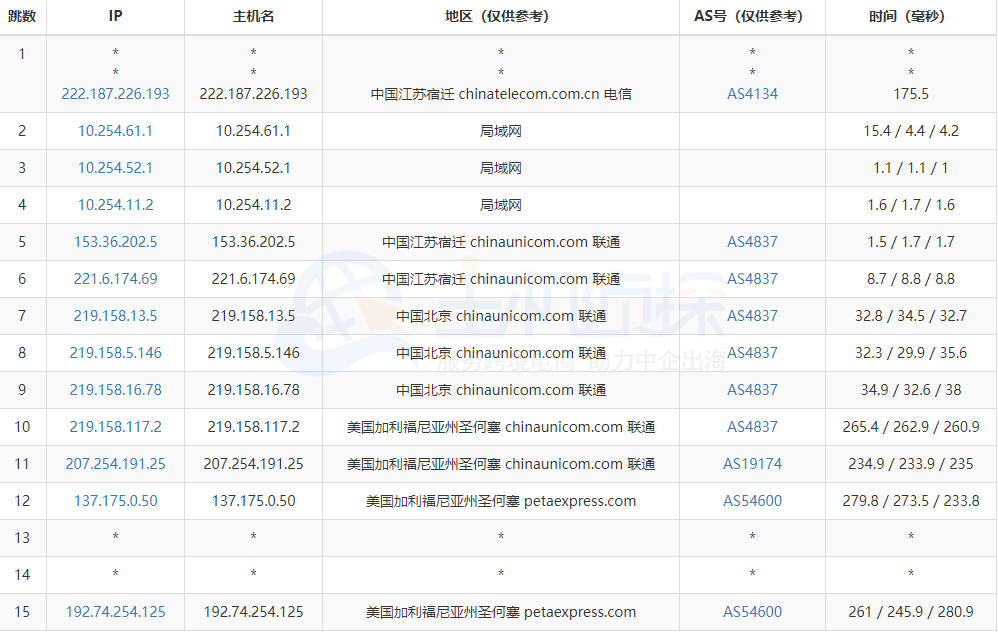Screen dimensions: 998x632
Task: Select time value 32.8 / 34.5 / 32.7
Action: tap(911, 316)
